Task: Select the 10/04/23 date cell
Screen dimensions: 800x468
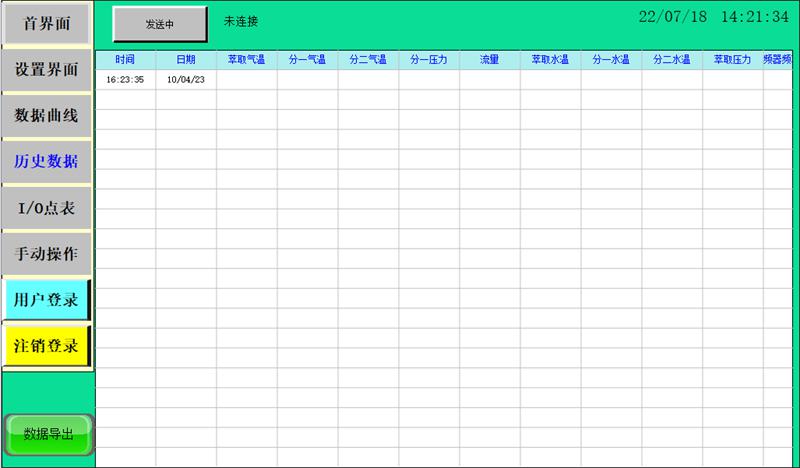Action: pyautogui.click(x=186, y=79)
